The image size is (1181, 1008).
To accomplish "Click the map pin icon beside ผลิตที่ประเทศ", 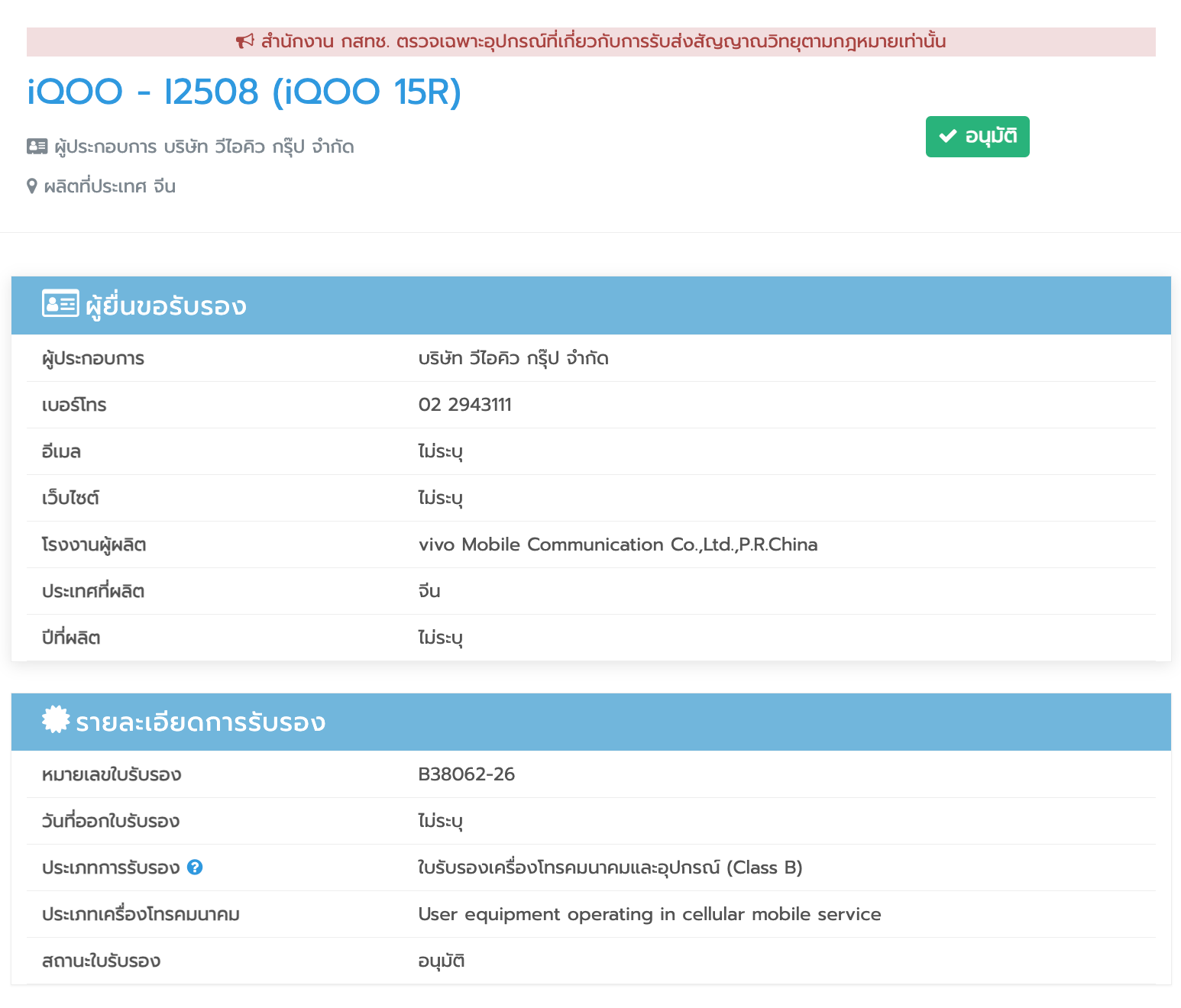I will 32,186.
